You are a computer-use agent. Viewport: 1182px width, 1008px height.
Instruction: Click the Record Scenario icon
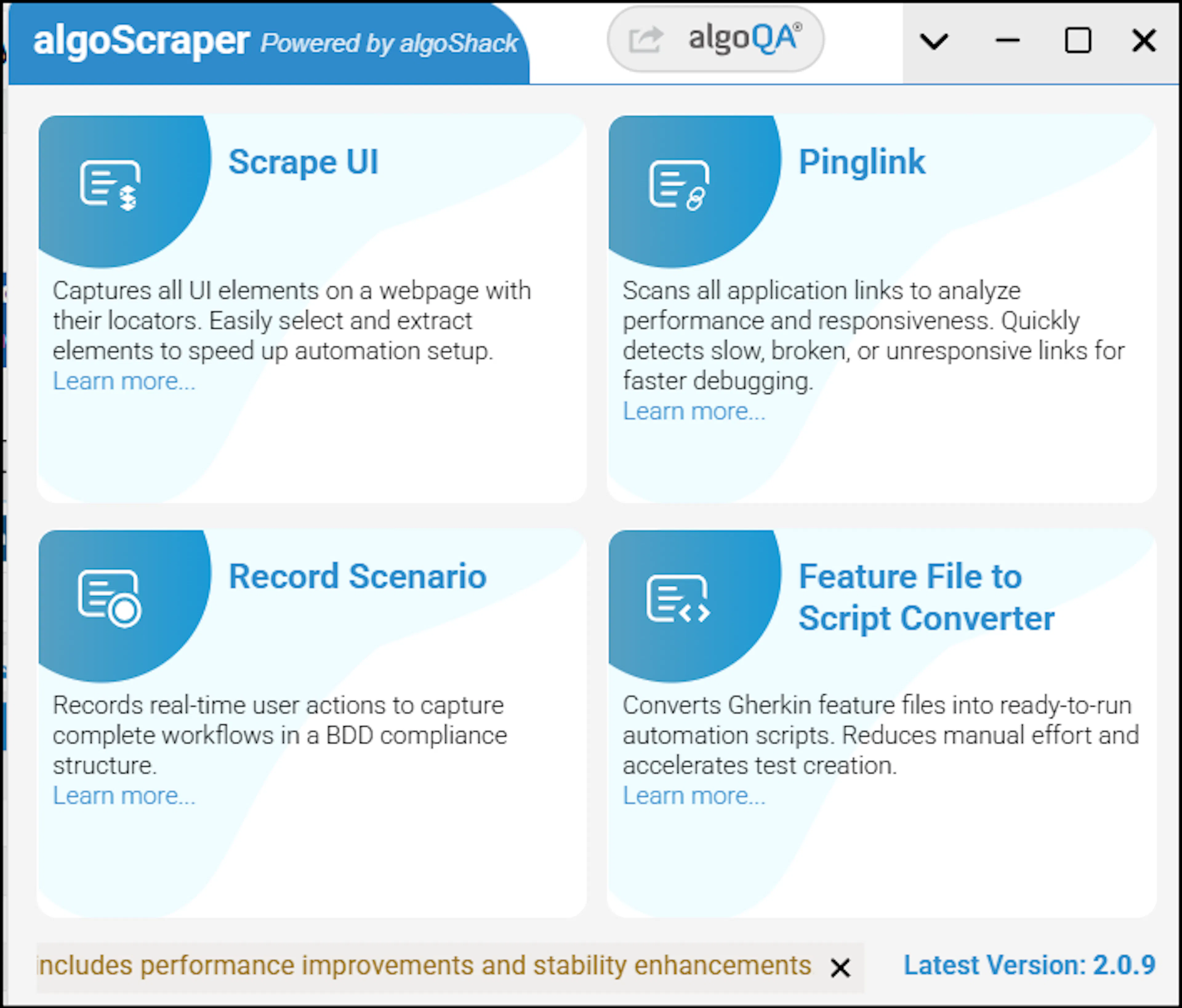point(110,598)
